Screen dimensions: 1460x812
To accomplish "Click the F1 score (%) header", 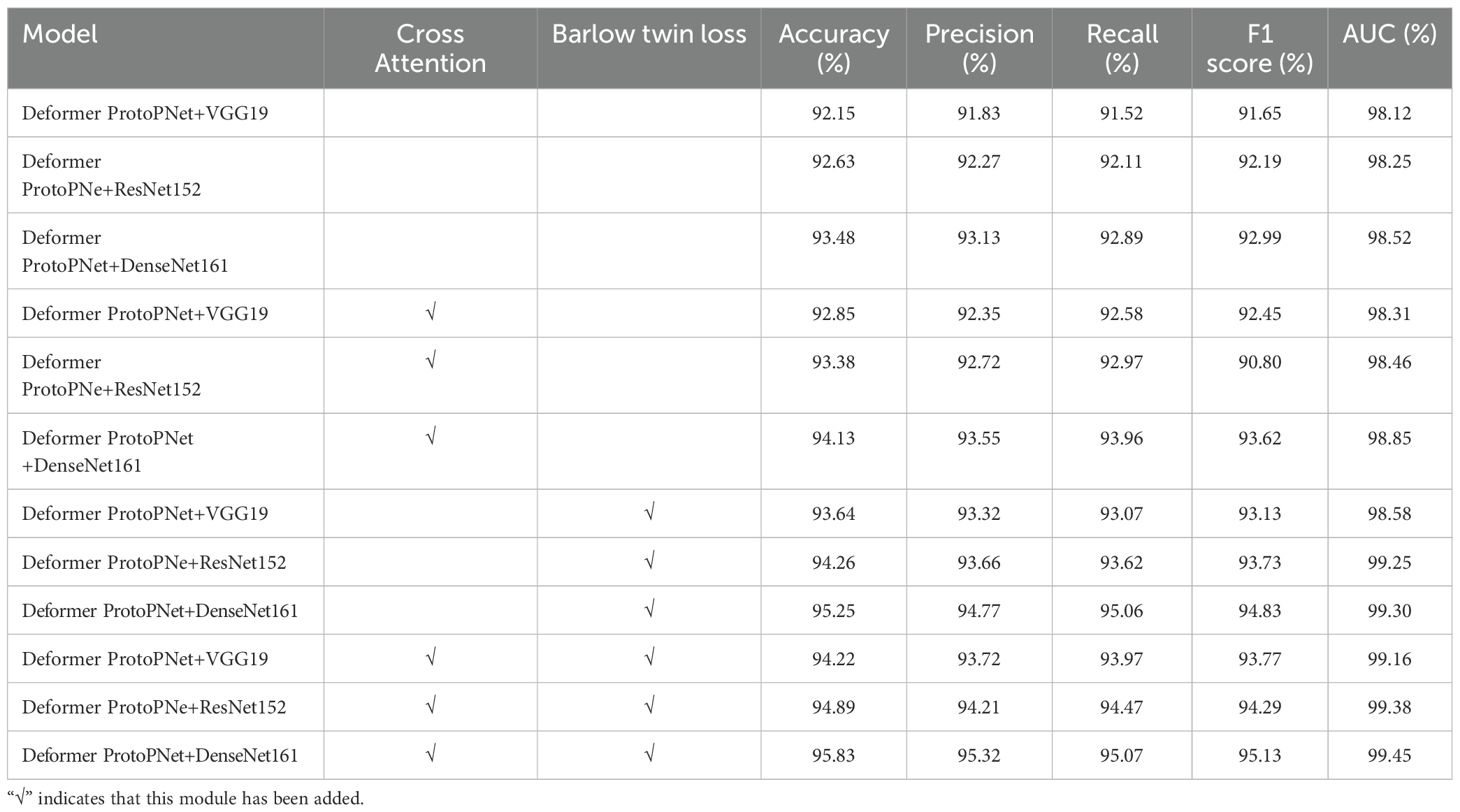I will 1259,48.
